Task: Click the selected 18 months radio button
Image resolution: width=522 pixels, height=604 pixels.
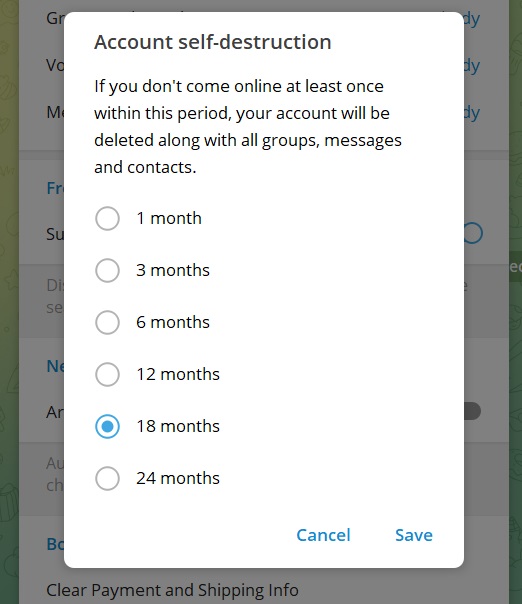Action: coord(107,426)
